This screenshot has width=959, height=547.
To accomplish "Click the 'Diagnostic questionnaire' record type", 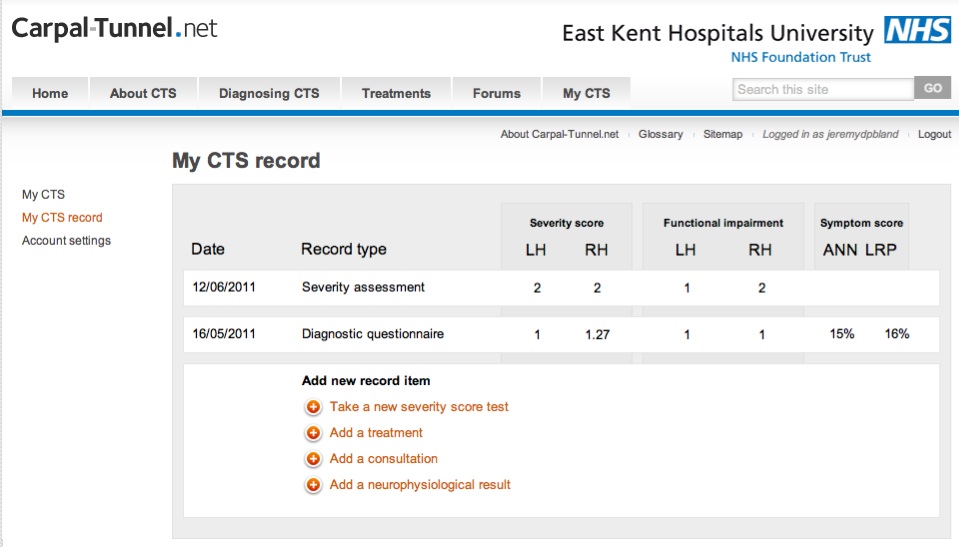I will coord(373,334).
